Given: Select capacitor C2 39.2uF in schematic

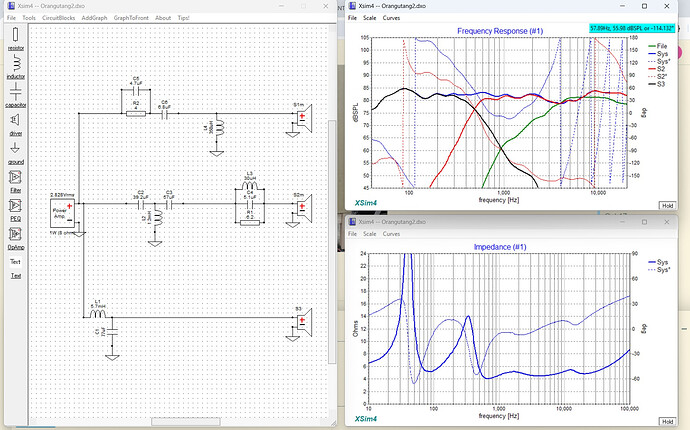Looking at the screenshot, I should 141,204.
